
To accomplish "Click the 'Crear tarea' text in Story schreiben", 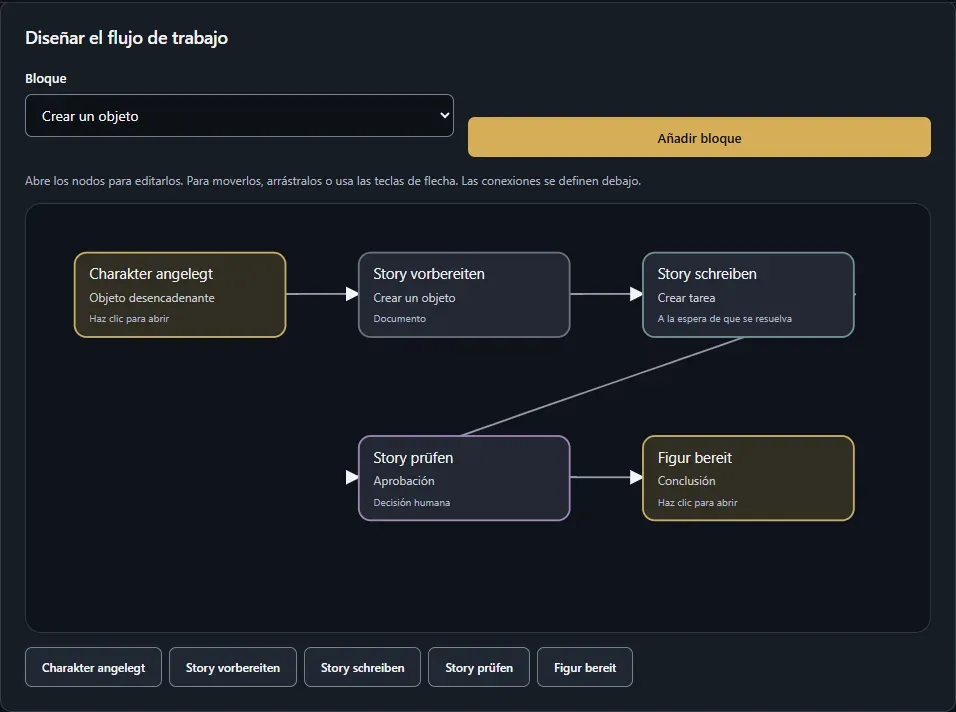I will tap(686, 297).
